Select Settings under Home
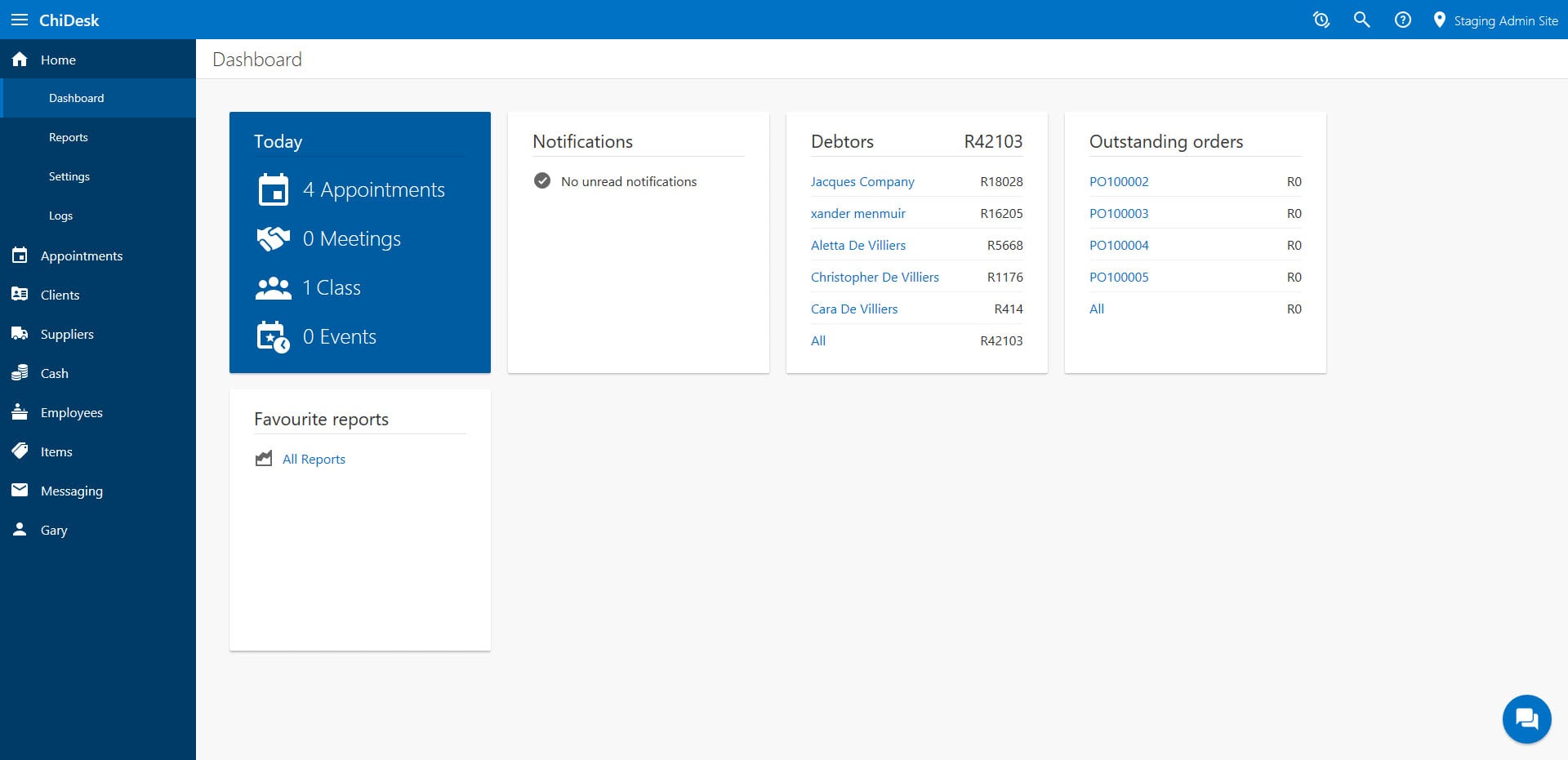This screenshot has height=760, width=1568. (x=69, y=176)
